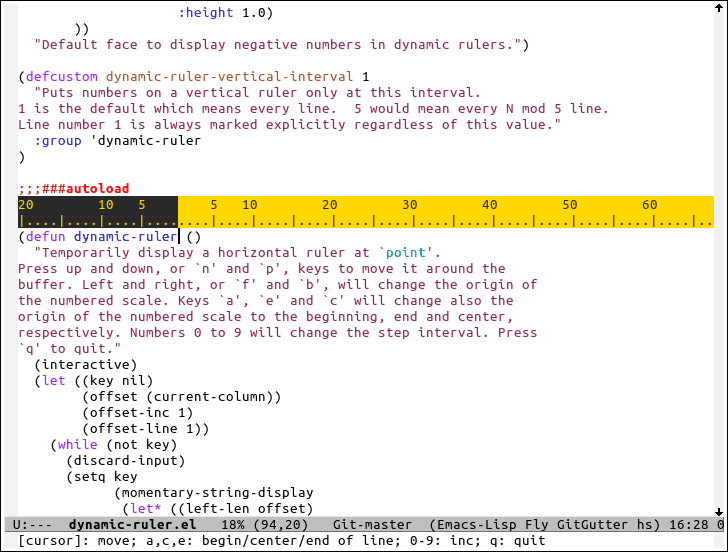Click the docstring line starting 'respectively. Numbers 0 to 9'
Screen dimensions: 728x552
[278, 333]
